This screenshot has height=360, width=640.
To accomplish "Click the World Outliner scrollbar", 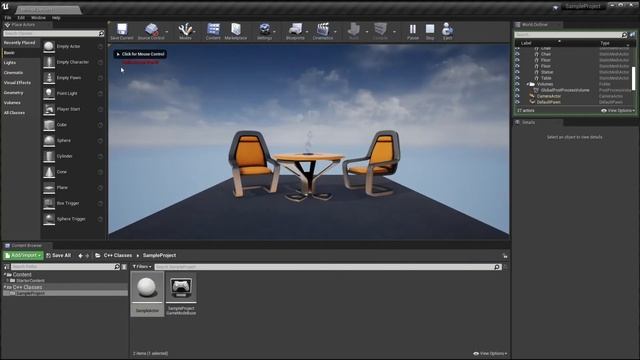I will pos(633,78).
